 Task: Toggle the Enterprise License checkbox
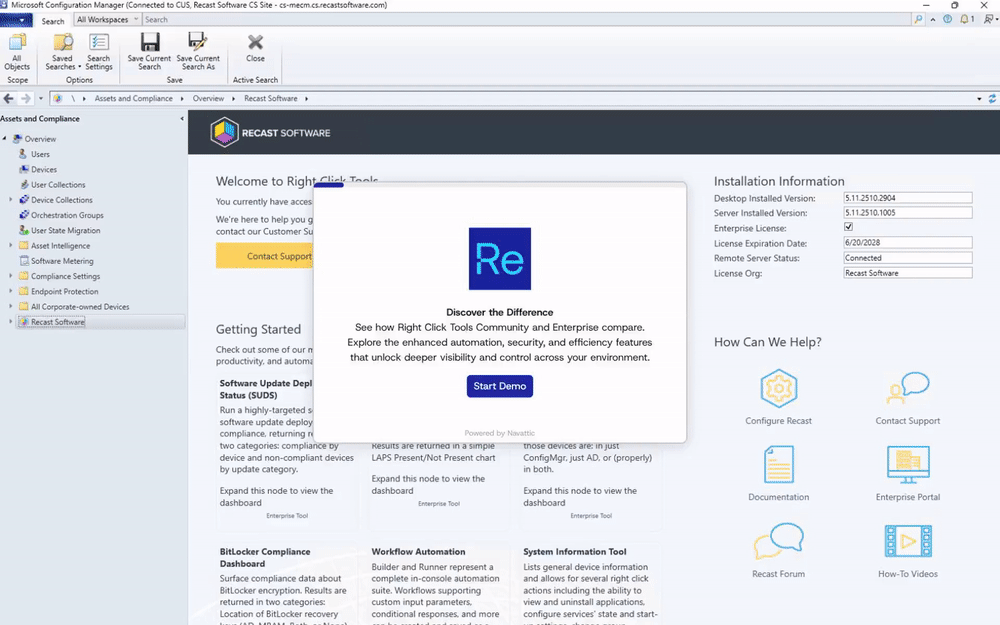[x=848, y=227]
